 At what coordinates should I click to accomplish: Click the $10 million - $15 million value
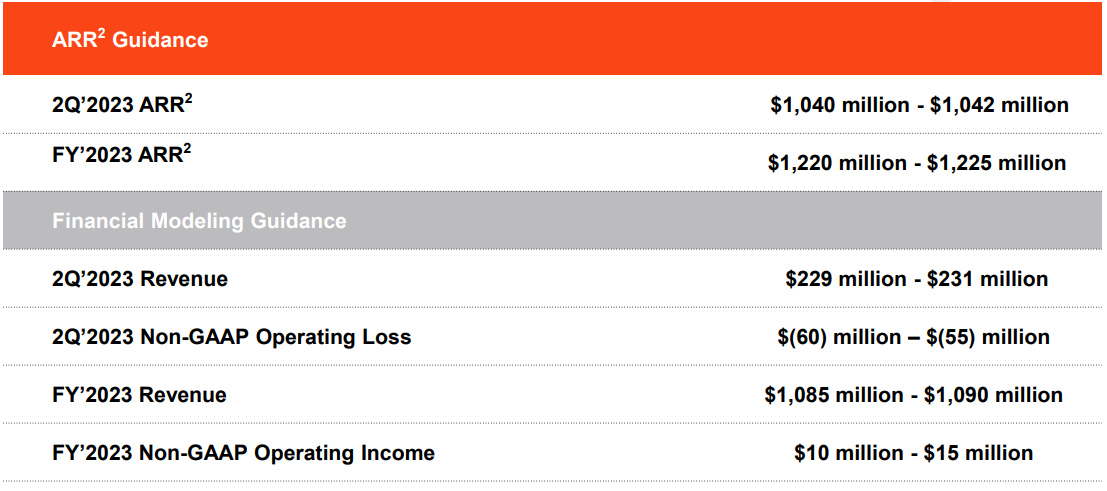pyautogui.click(x=914, y=452)
